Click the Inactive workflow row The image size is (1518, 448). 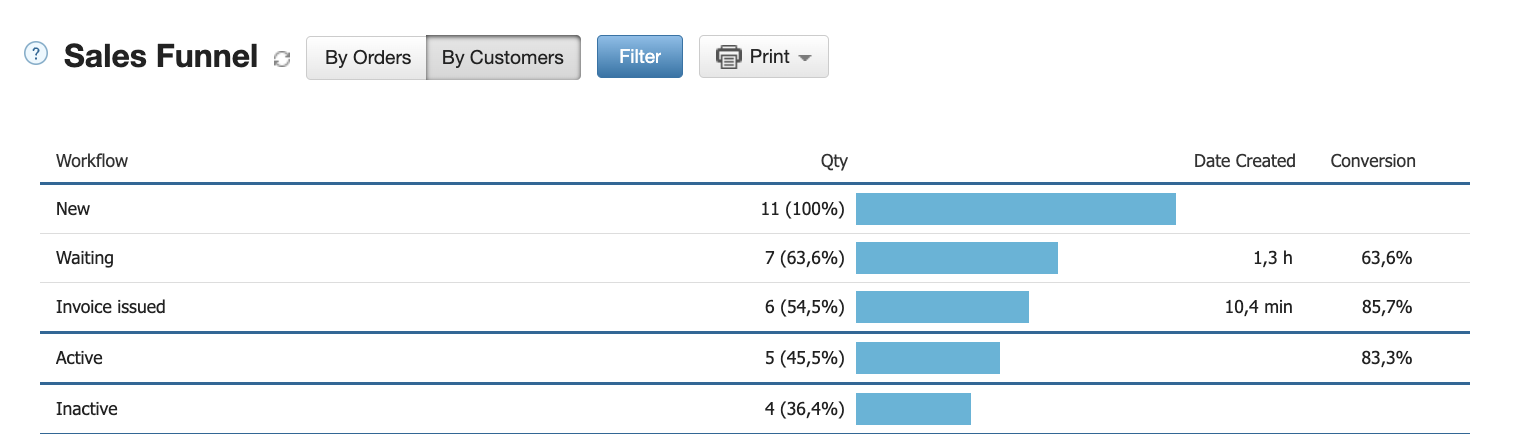[755, 408]
